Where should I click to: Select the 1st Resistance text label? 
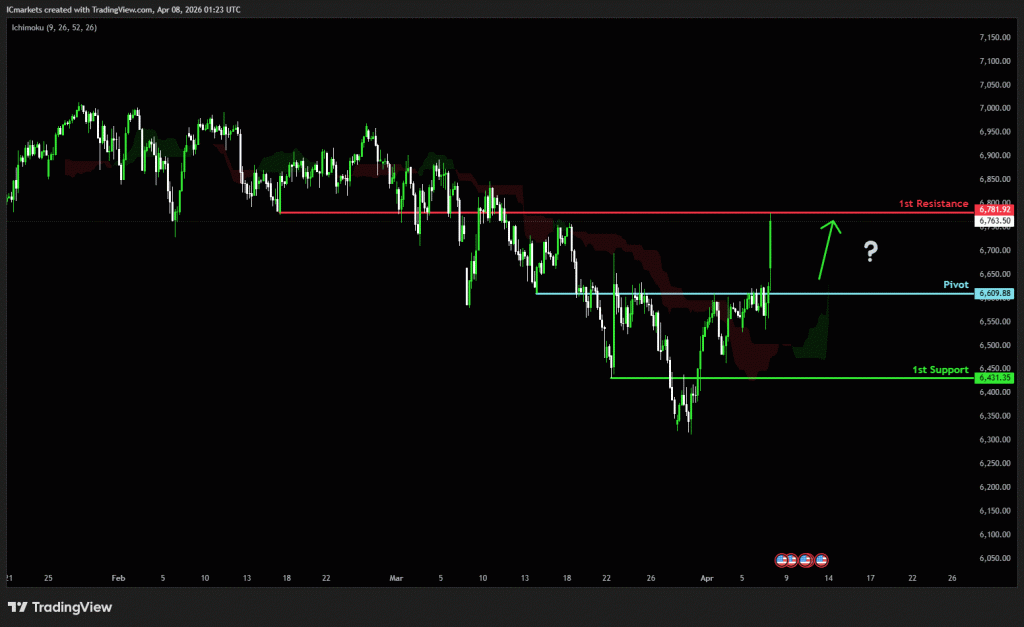[x=932, y=204]
